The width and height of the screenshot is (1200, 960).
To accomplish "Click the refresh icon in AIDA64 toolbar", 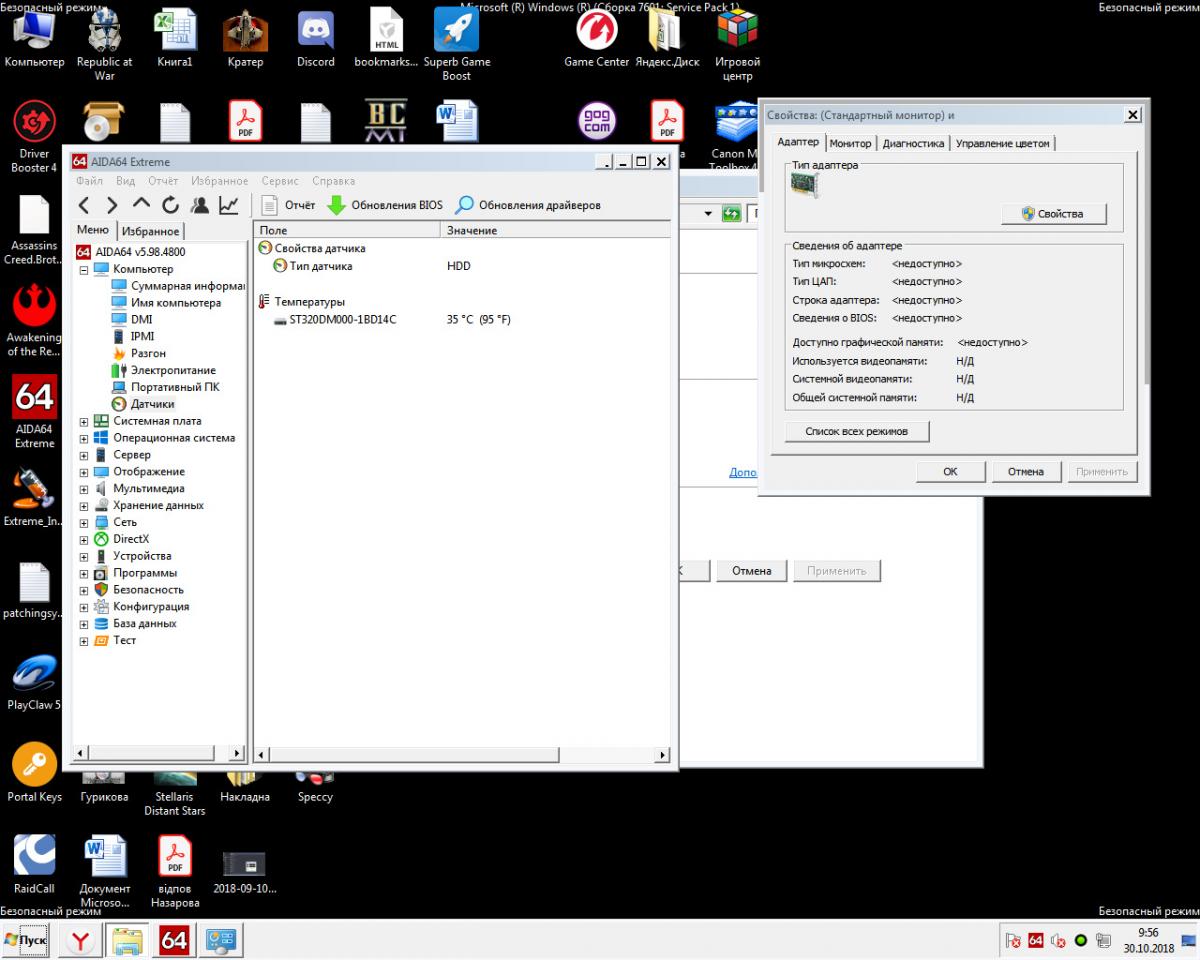I will pos(170,205).
